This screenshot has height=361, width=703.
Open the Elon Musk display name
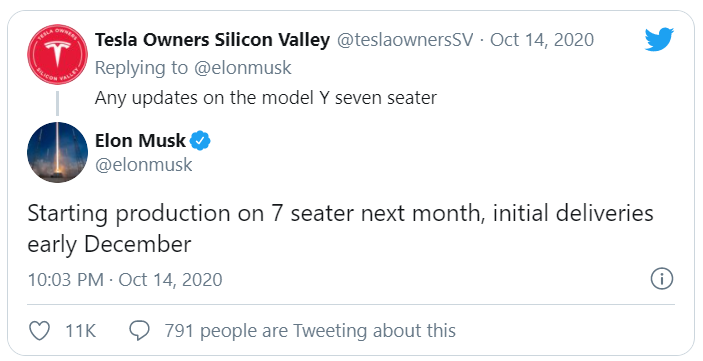140,141
